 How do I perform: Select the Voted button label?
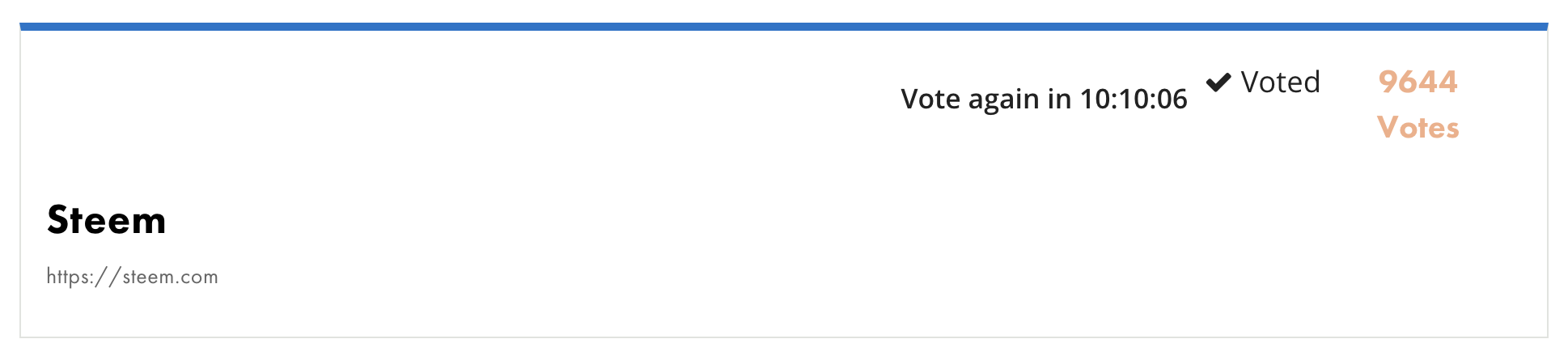(x=1280, y=82)
